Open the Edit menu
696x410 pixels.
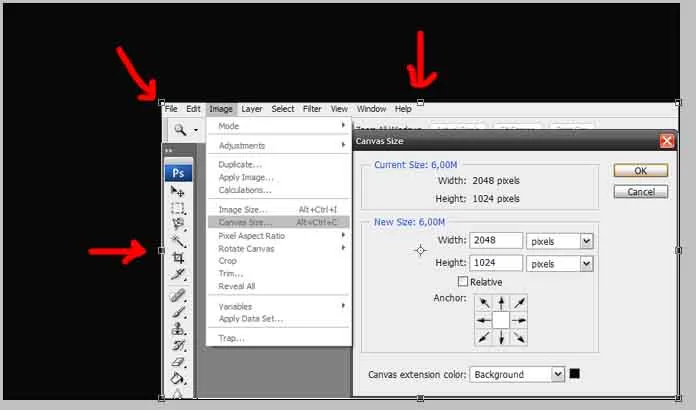[193, 109]
